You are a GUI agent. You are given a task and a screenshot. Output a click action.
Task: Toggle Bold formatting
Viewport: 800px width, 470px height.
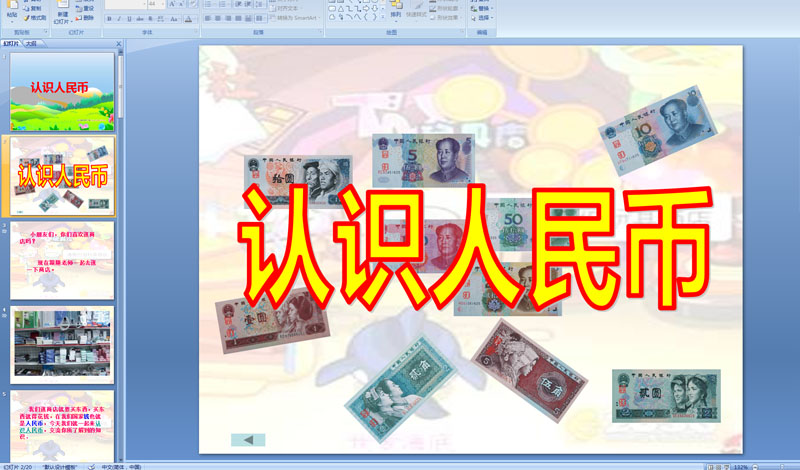pyautogui.click(x=109, y=19)
